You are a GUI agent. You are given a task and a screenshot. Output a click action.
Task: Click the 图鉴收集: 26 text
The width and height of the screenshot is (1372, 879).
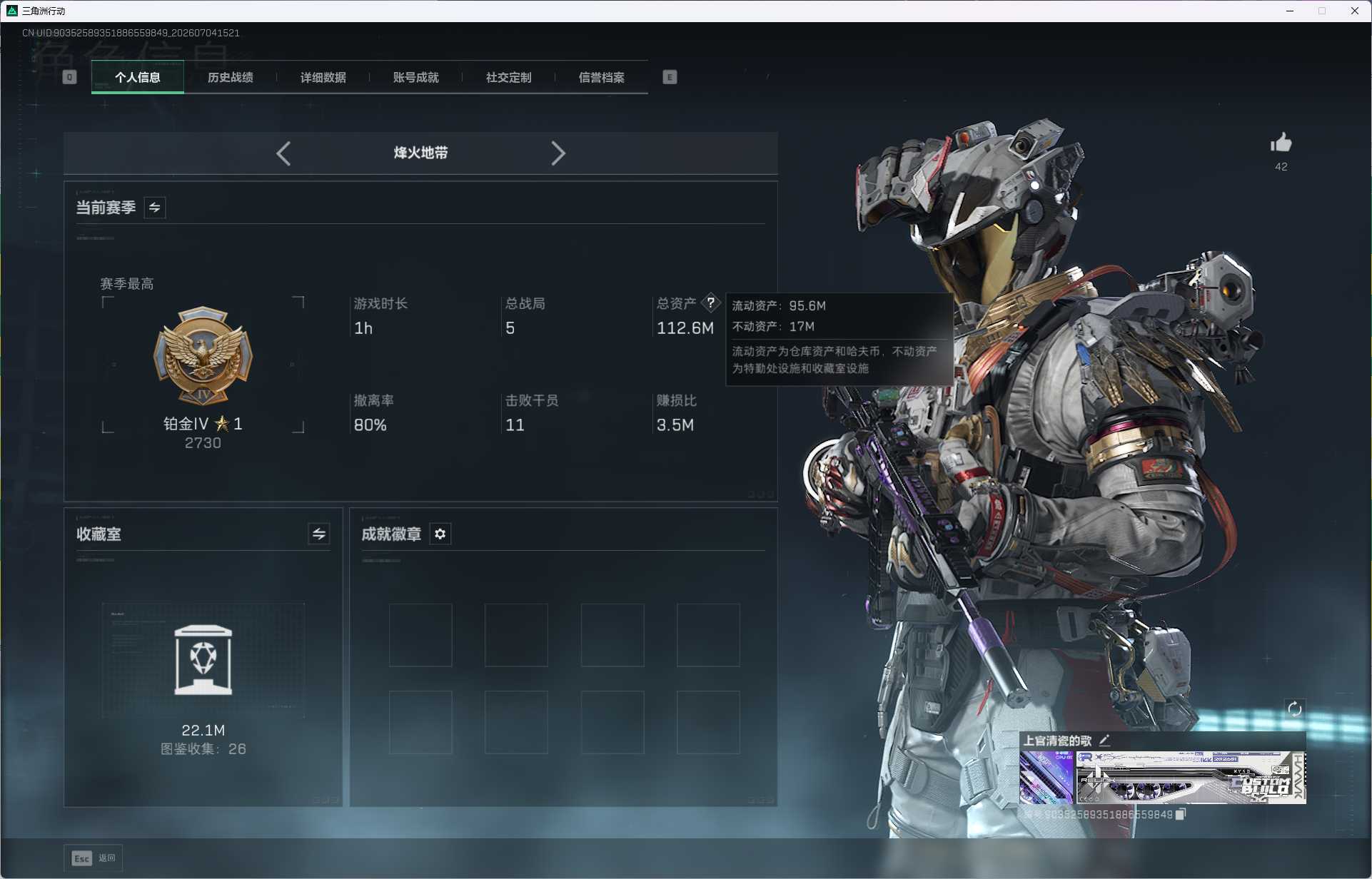(203, 749)
